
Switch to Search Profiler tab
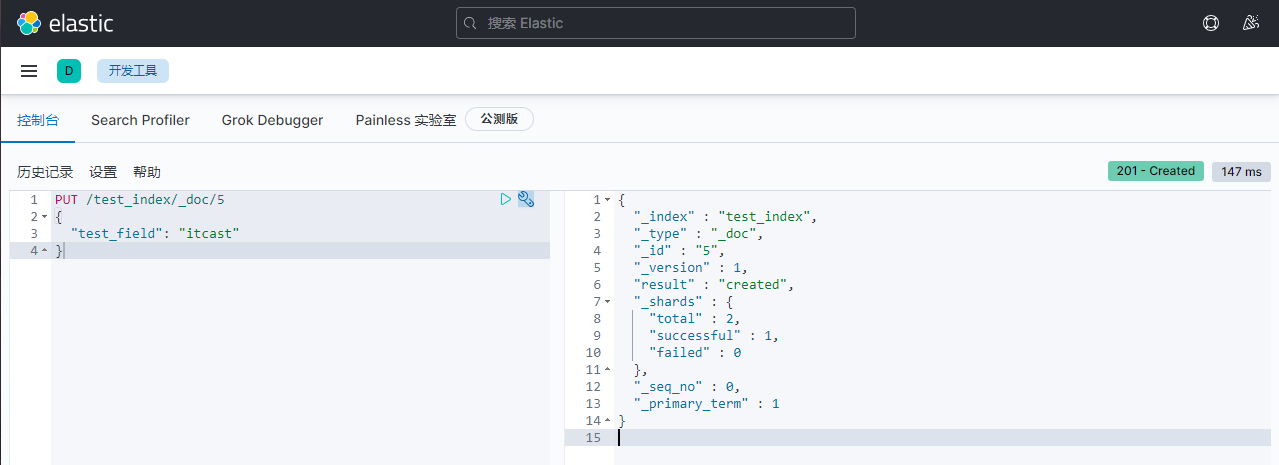(x=140, y=120)
